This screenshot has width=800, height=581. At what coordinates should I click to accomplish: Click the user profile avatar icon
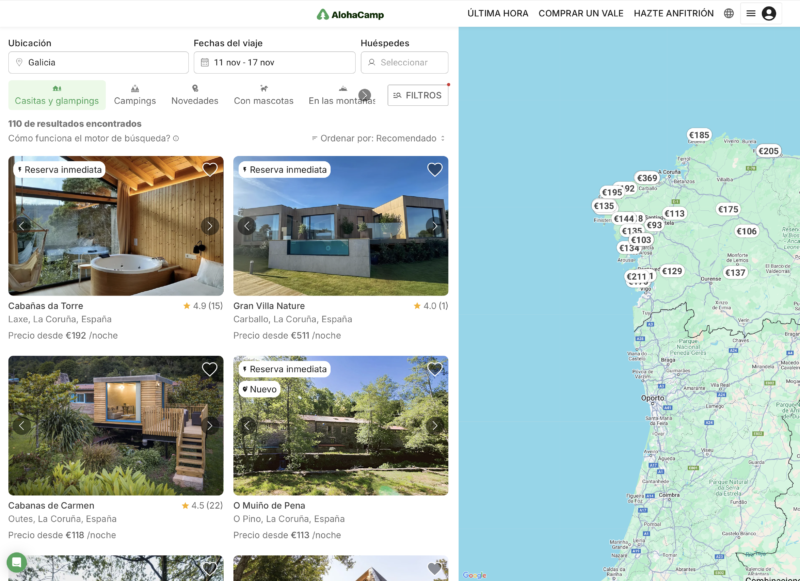click(x=768, y=14)
